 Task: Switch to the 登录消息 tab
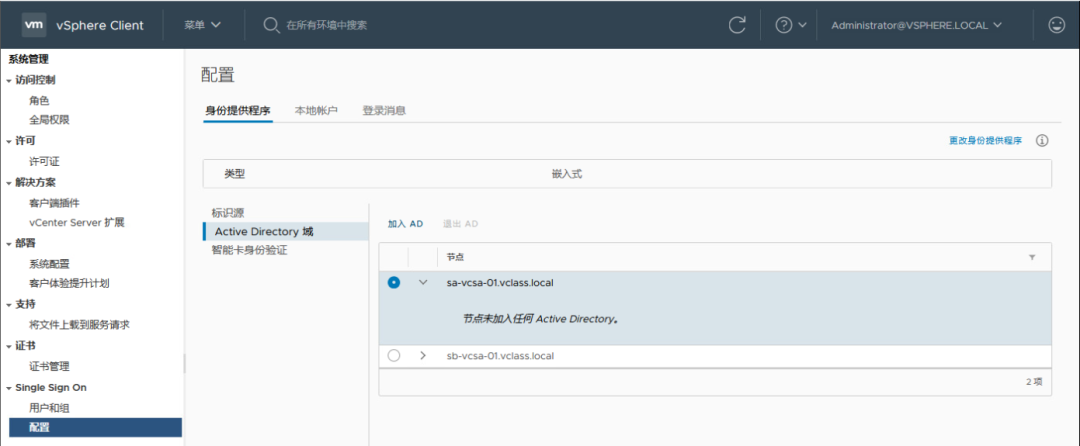point(384,110)
